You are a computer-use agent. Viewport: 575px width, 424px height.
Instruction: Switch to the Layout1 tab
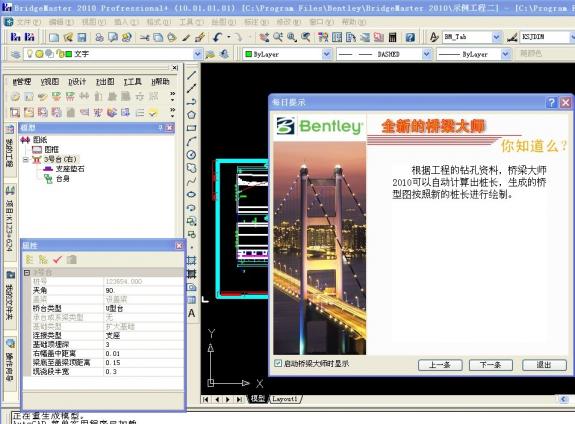point(285,399)
